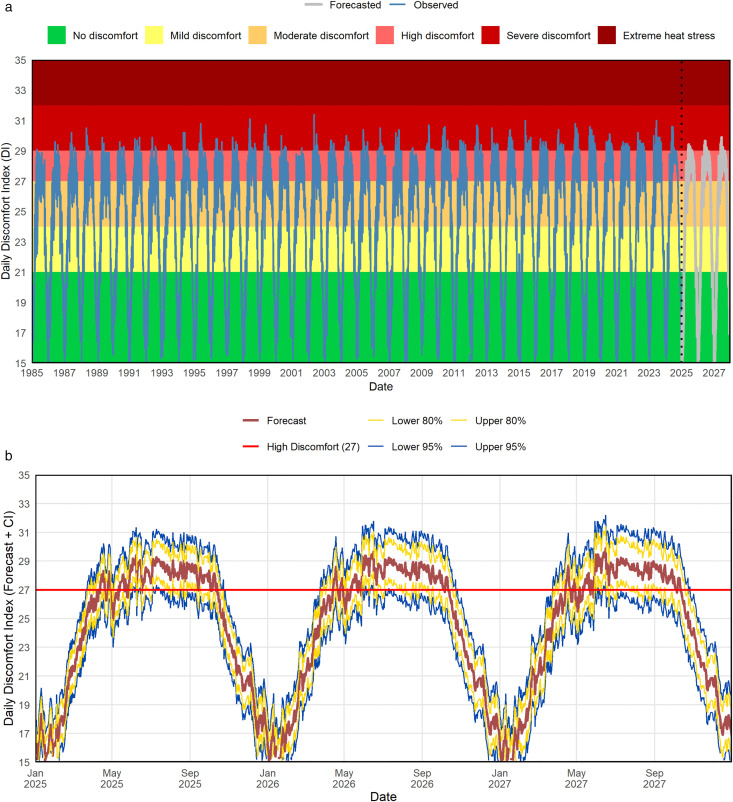Click the "May 2025" tick label in panel b

pyautogui.click(x=112, y=778)
